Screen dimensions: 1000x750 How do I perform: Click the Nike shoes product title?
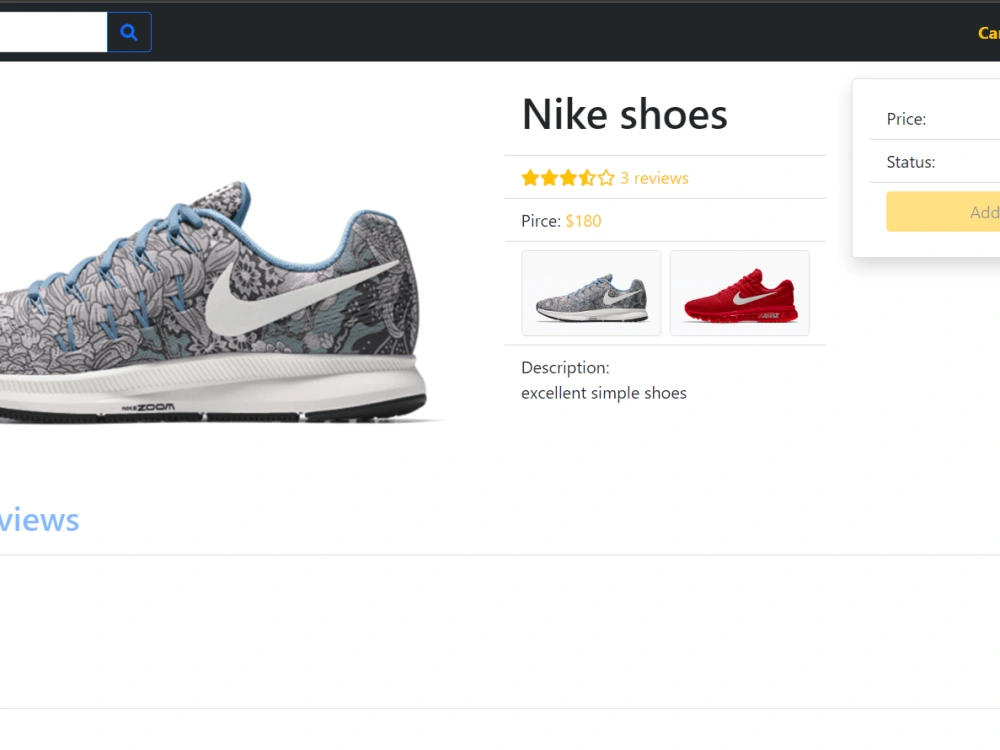coord(624,115)
